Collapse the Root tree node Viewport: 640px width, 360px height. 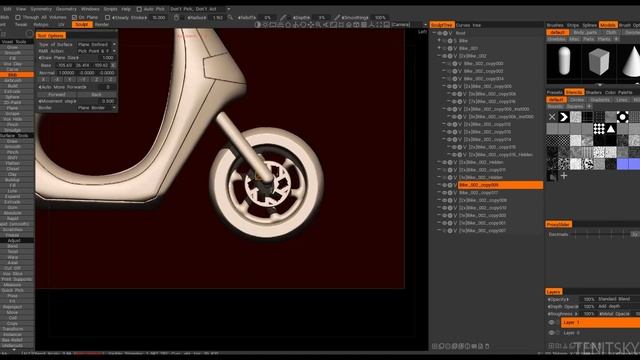(x=435, y=33)
